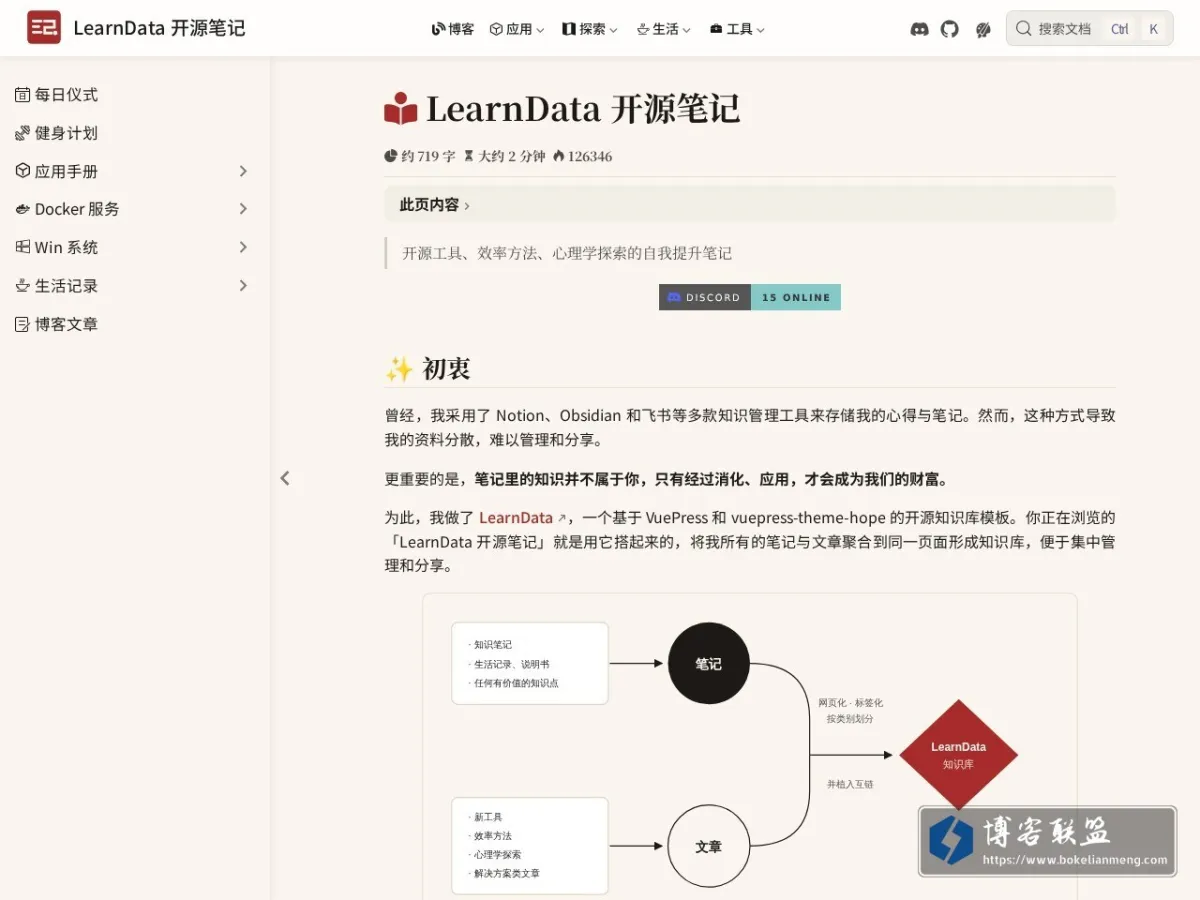This screenshot has width=1200, height=900.
Task: Click the Discord 15 online badge
Action: (x=750, y=297)
